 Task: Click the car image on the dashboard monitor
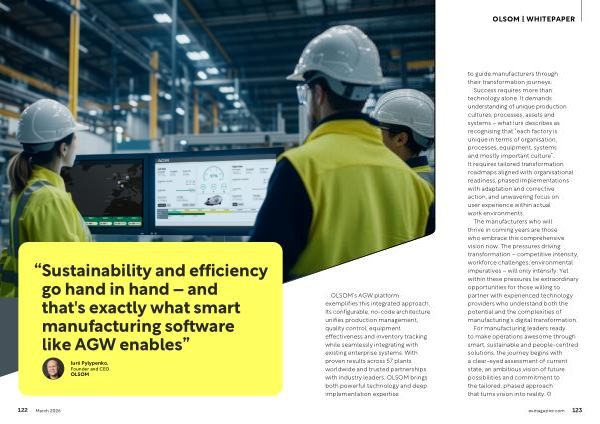[x=215, y=198]
